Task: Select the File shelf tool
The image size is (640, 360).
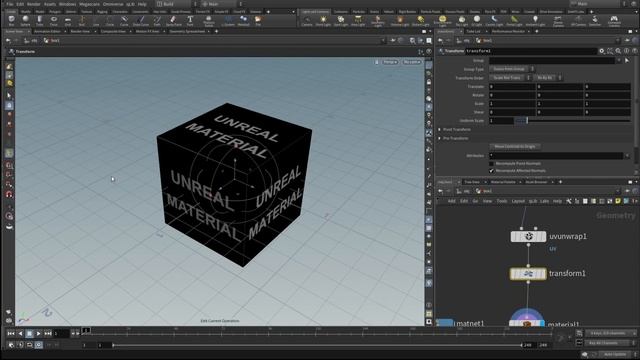Action: (x=258, y=21)
